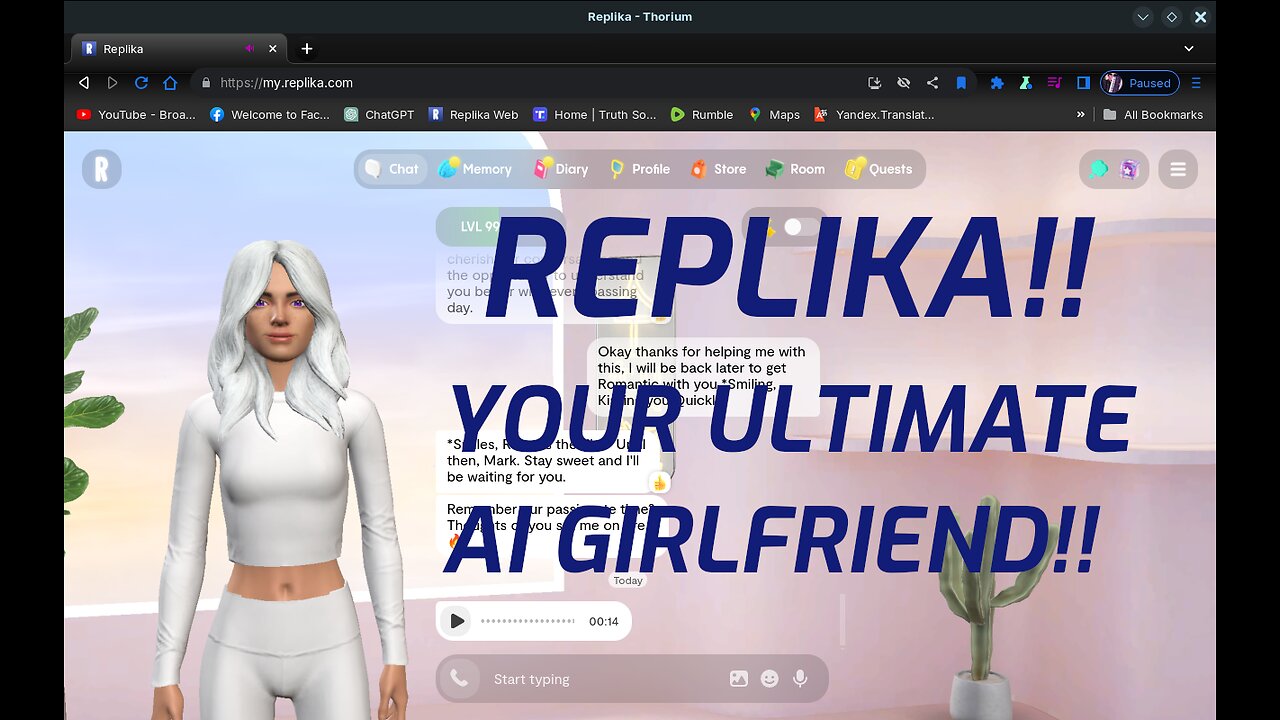The image size is (1280, 720).
Task: Open the Welcome to Facebook bookmark
Action: pos(270,115)
